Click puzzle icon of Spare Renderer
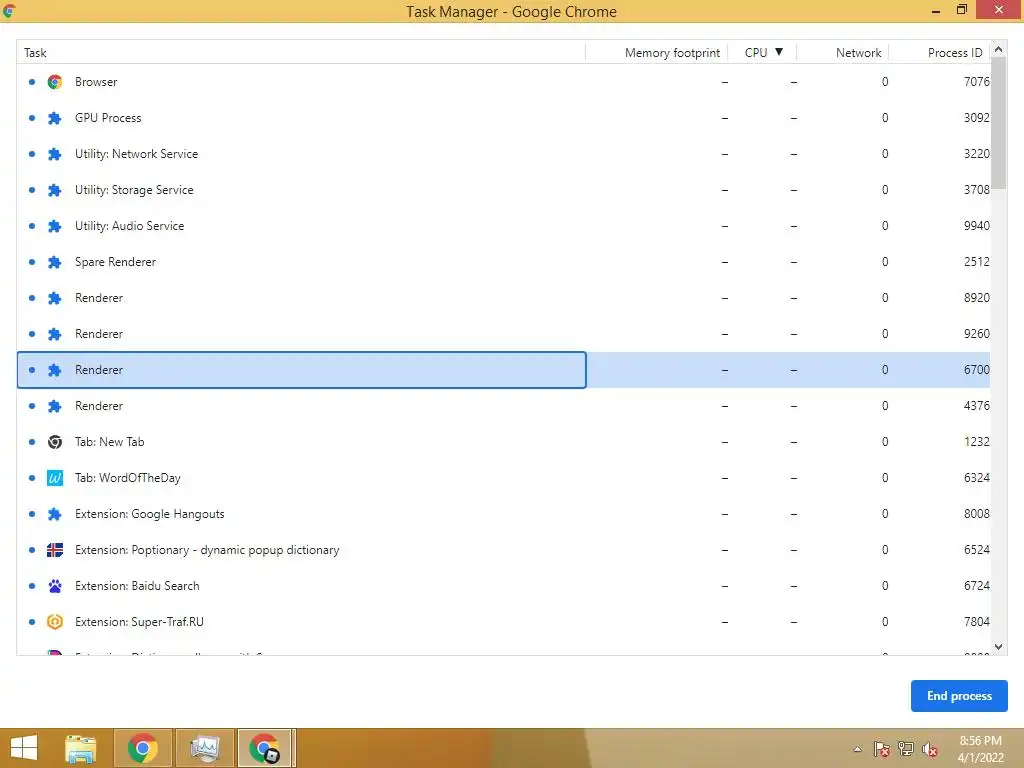The width and height of the screenshot is (1024, 768). (55, 262)
